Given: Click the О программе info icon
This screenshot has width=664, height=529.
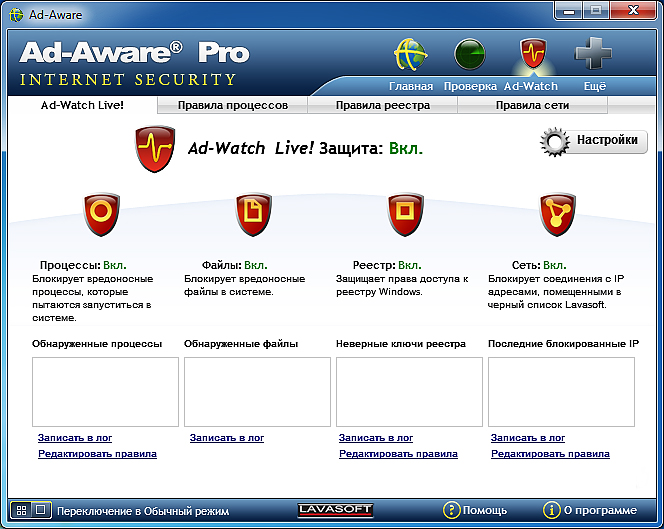Looking at the screenshot, I should (551, 510).
